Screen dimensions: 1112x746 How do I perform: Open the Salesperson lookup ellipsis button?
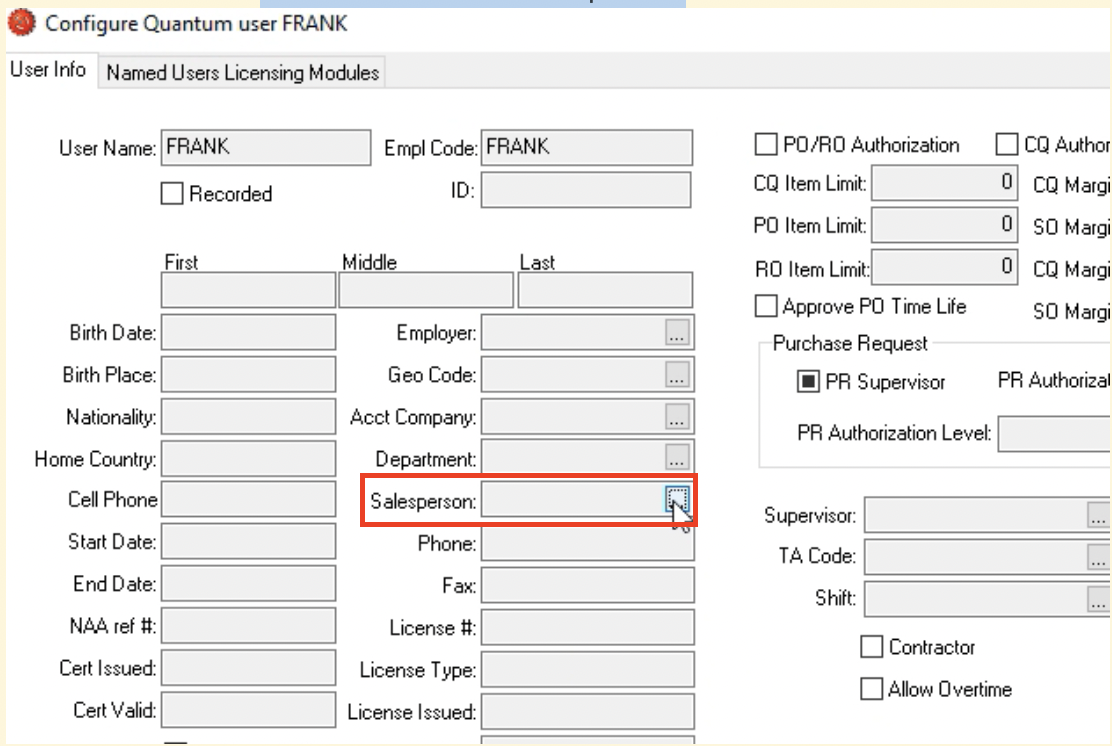(677, 499)
